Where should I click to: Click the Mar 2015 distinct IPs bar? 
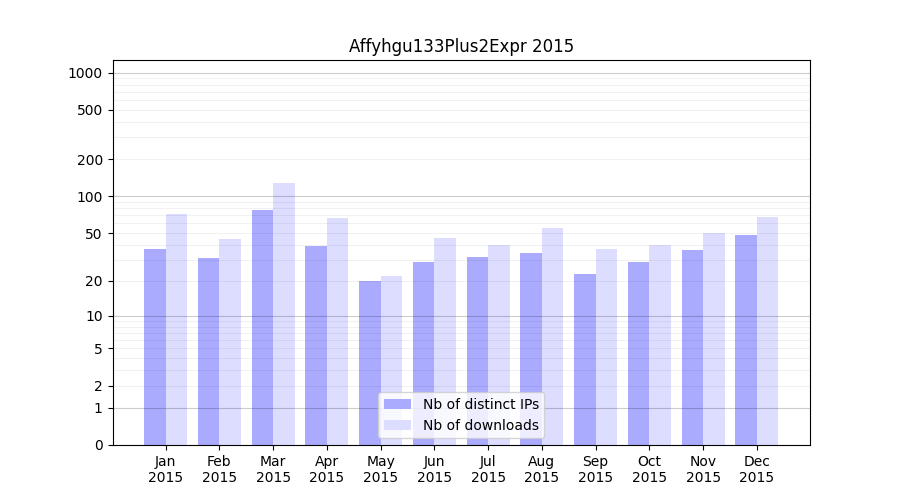[x=262, y=327]
